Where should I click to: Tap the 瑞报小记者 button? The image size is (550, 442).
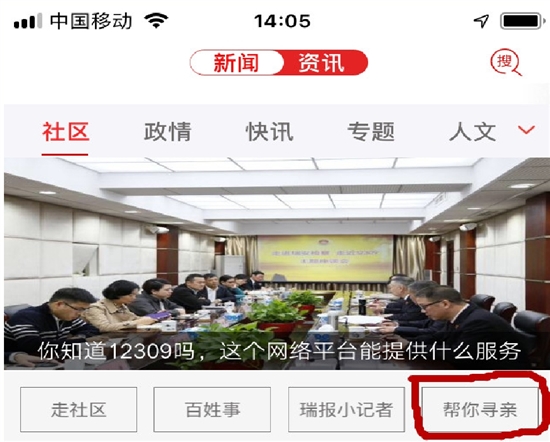[346, 409]
